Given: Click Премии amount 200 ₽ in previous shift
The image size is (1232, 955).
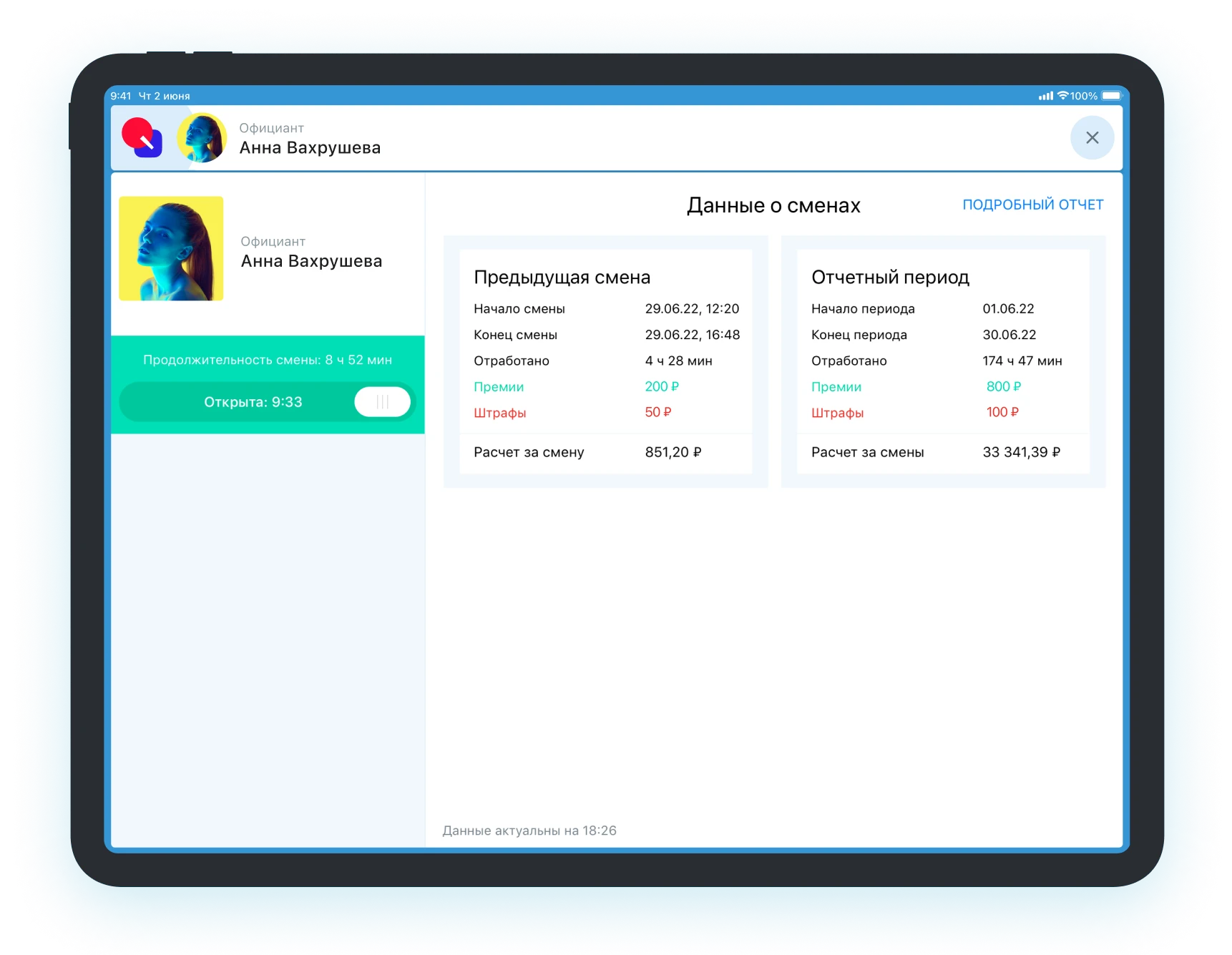Looking at the screenshot, I should pos(662,386).
